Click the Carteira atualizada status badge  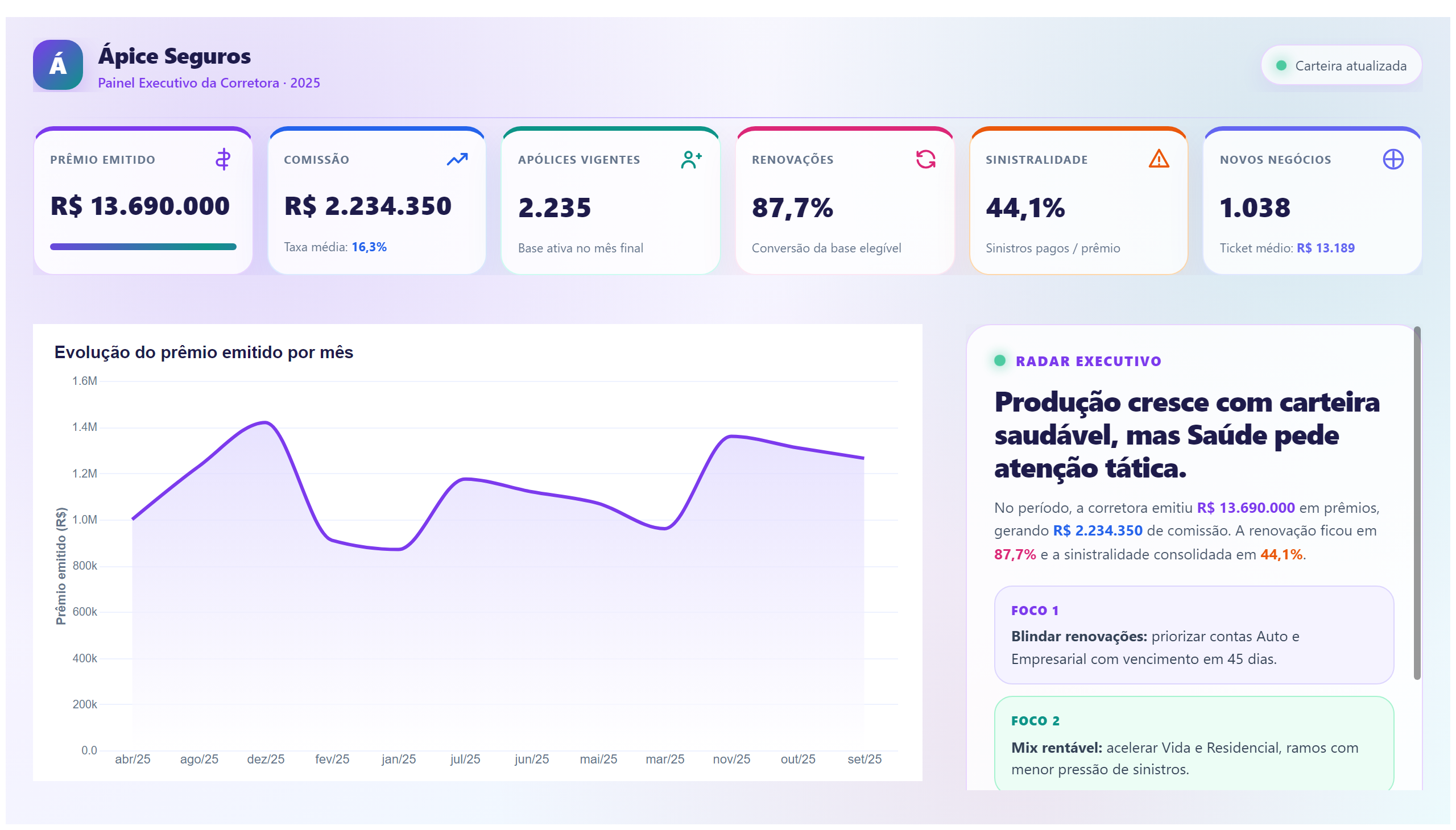pyautogui.click(x=1341, y=65)
